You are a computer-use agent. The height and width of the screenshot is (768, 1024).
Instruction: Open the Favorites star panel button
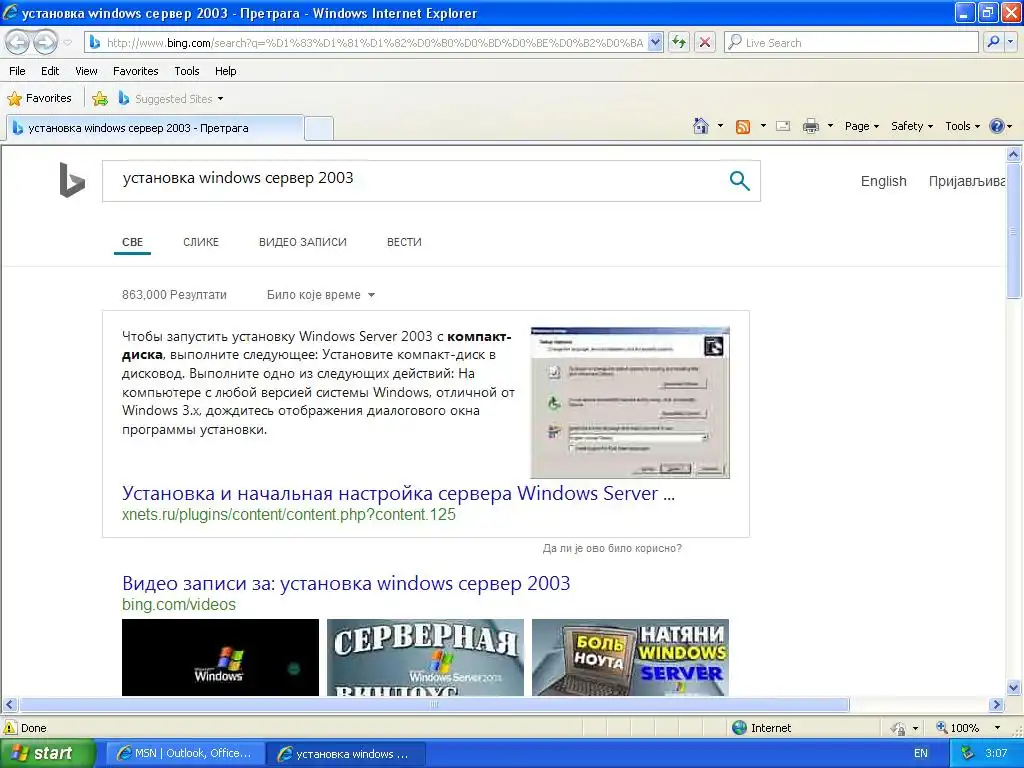pyautogui.click(x=39, y=99)
